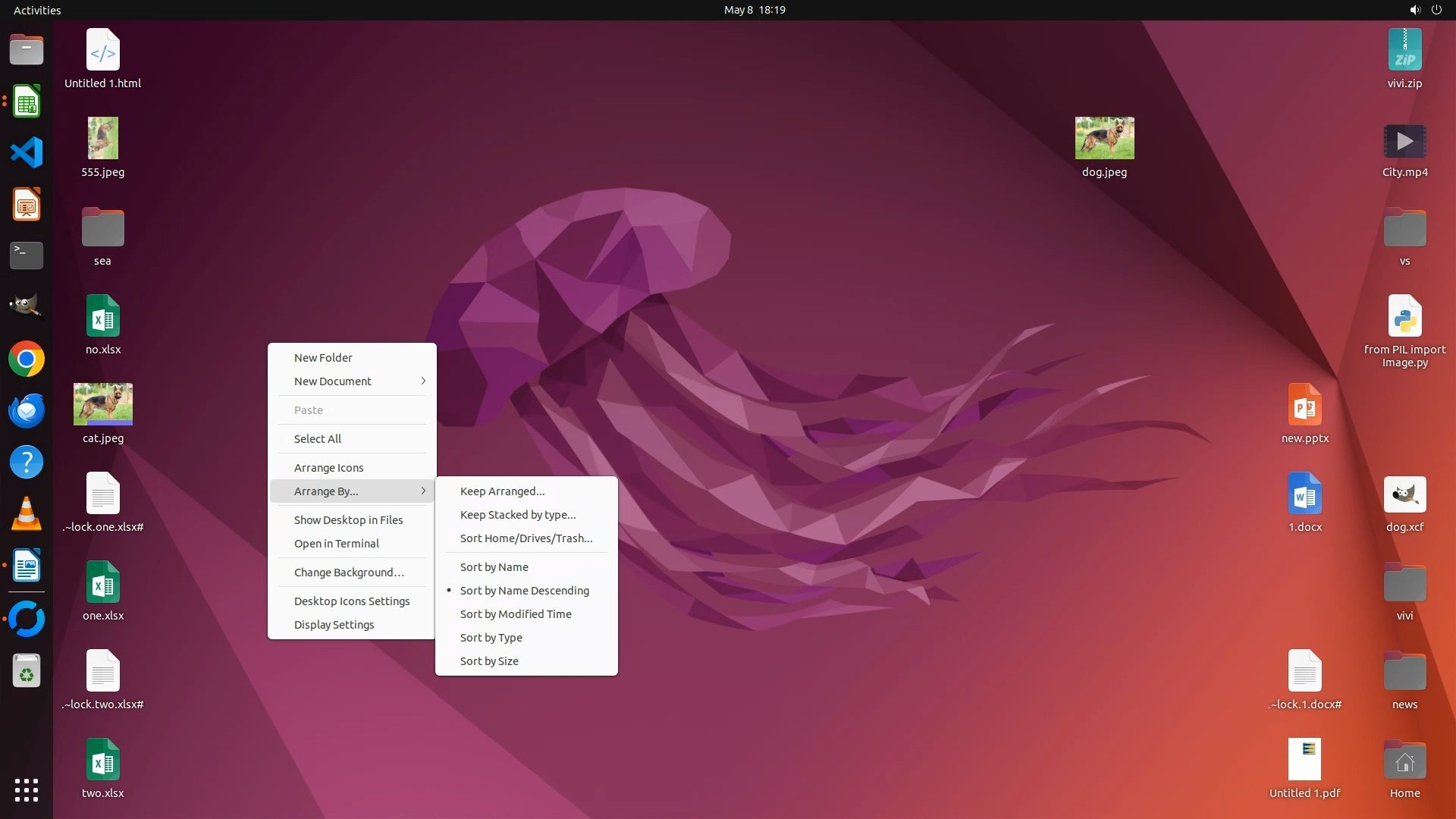Screen dimensions: 1456x819
Task: Open Thunderbird mail from dock
Action: 27,410
